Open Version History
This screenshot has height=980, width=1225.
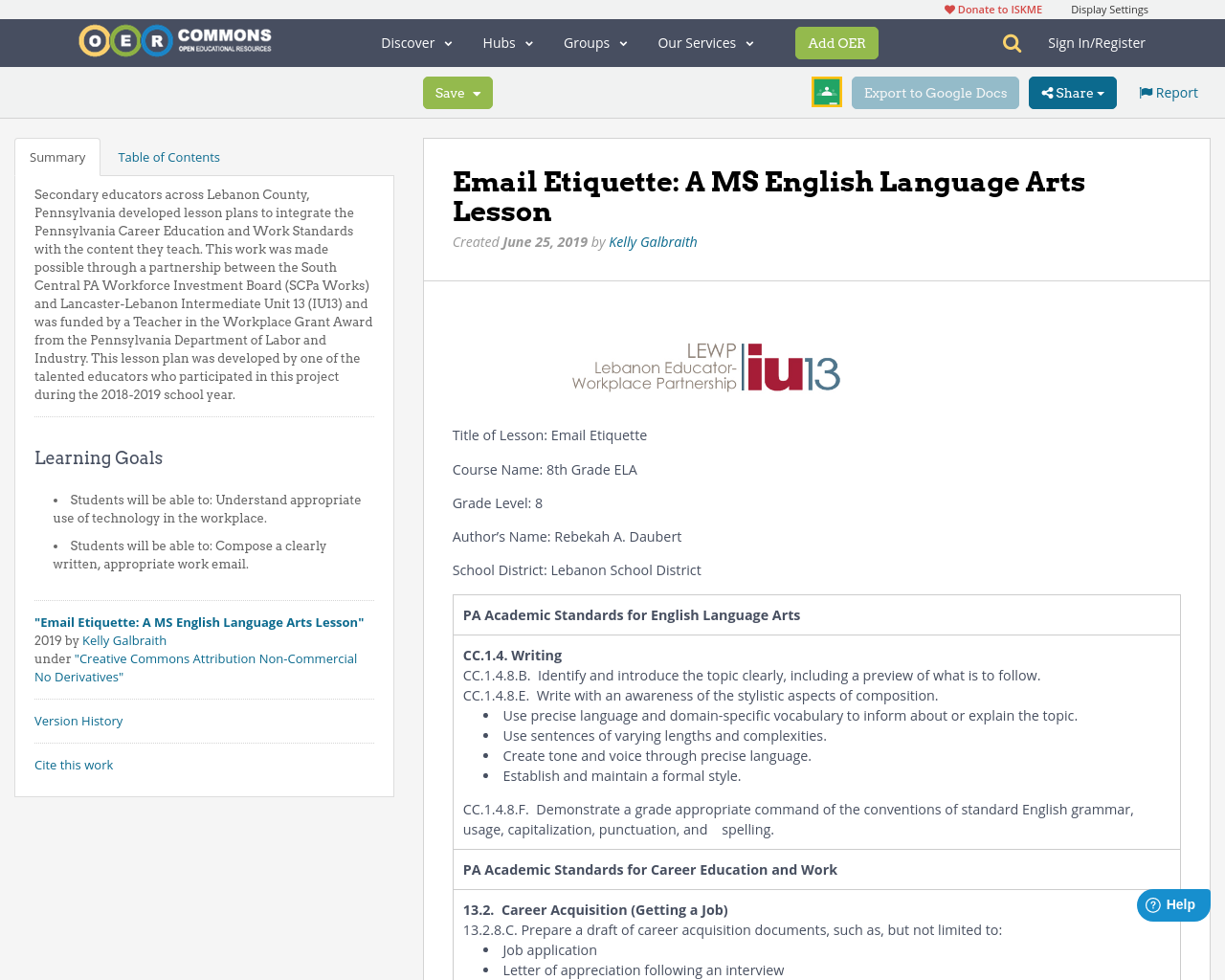(x=78, y=720)
